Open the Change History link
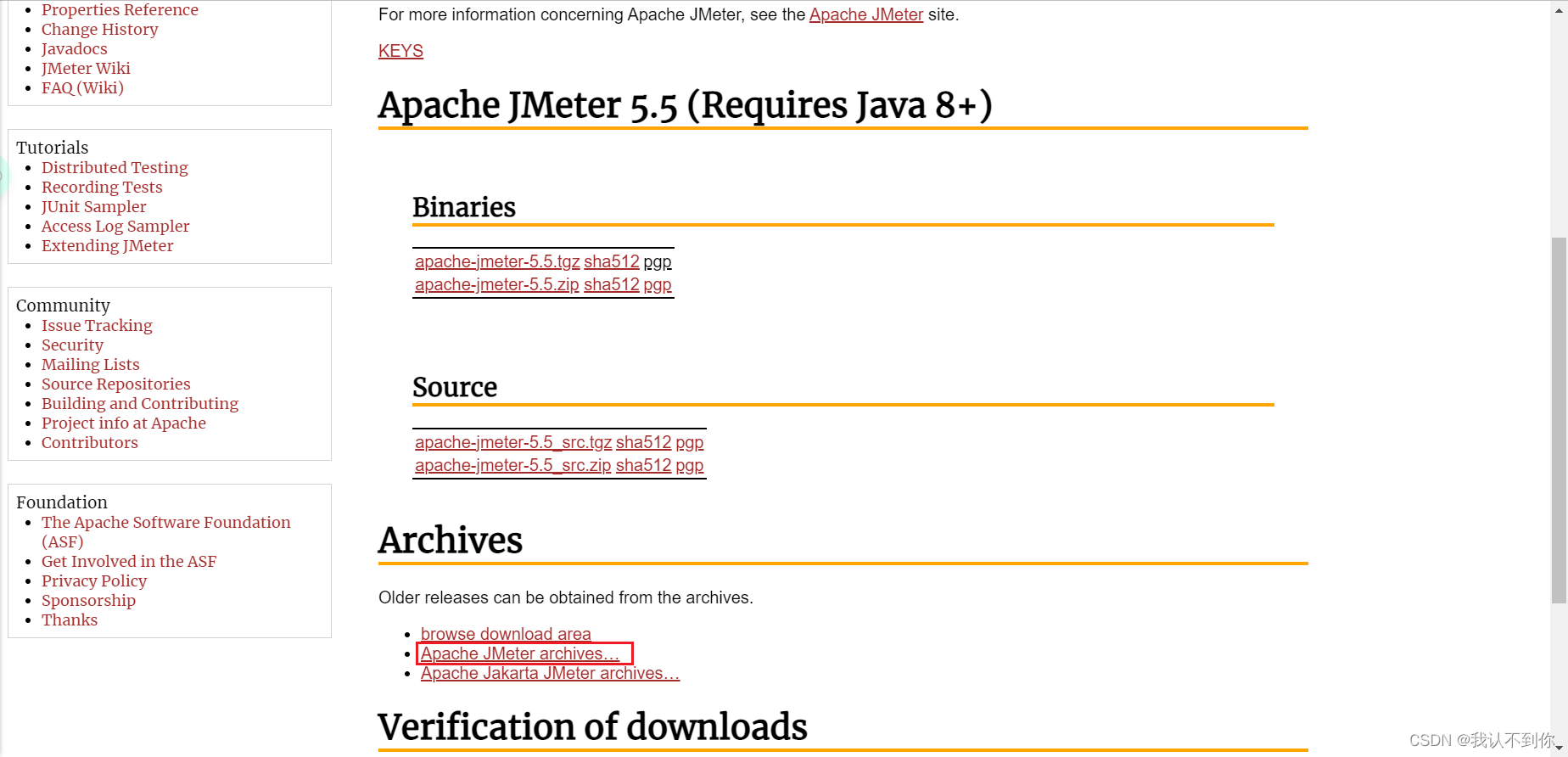 (x=99, y=29)
